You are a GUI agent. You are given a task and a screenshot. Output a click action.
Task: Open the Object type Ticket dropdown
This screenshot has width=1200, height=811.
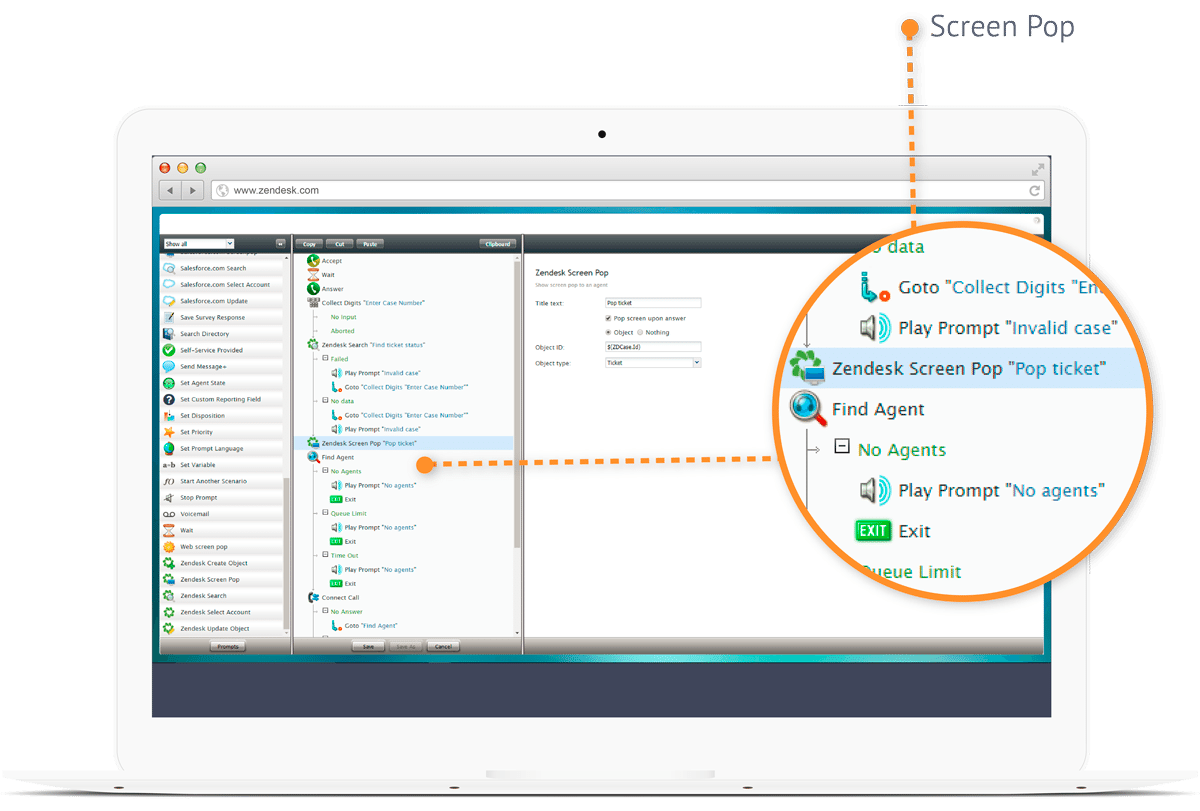point(653,363)
